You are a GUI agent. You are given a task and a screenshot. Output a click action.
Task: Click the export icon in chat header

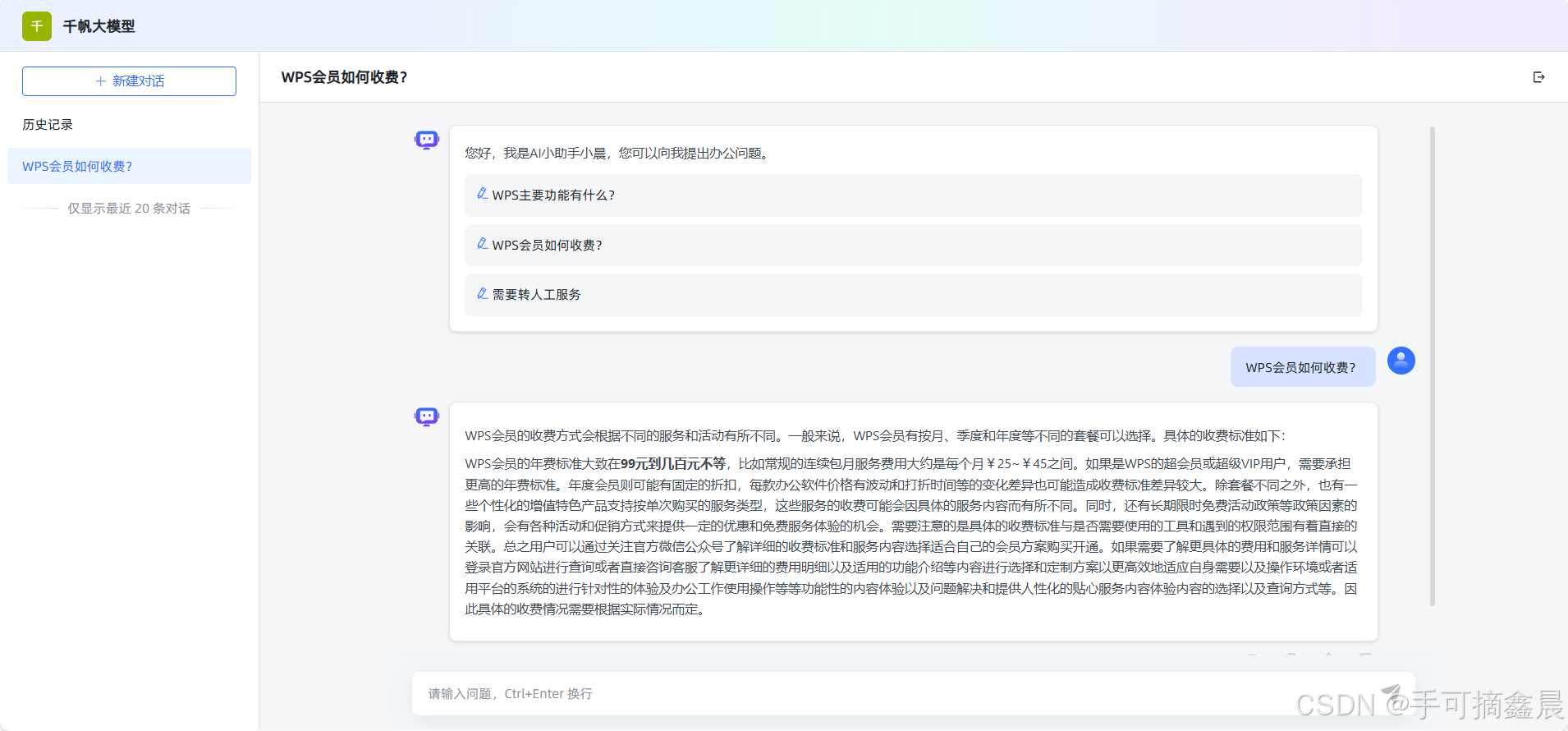(x=1538, y=77)
